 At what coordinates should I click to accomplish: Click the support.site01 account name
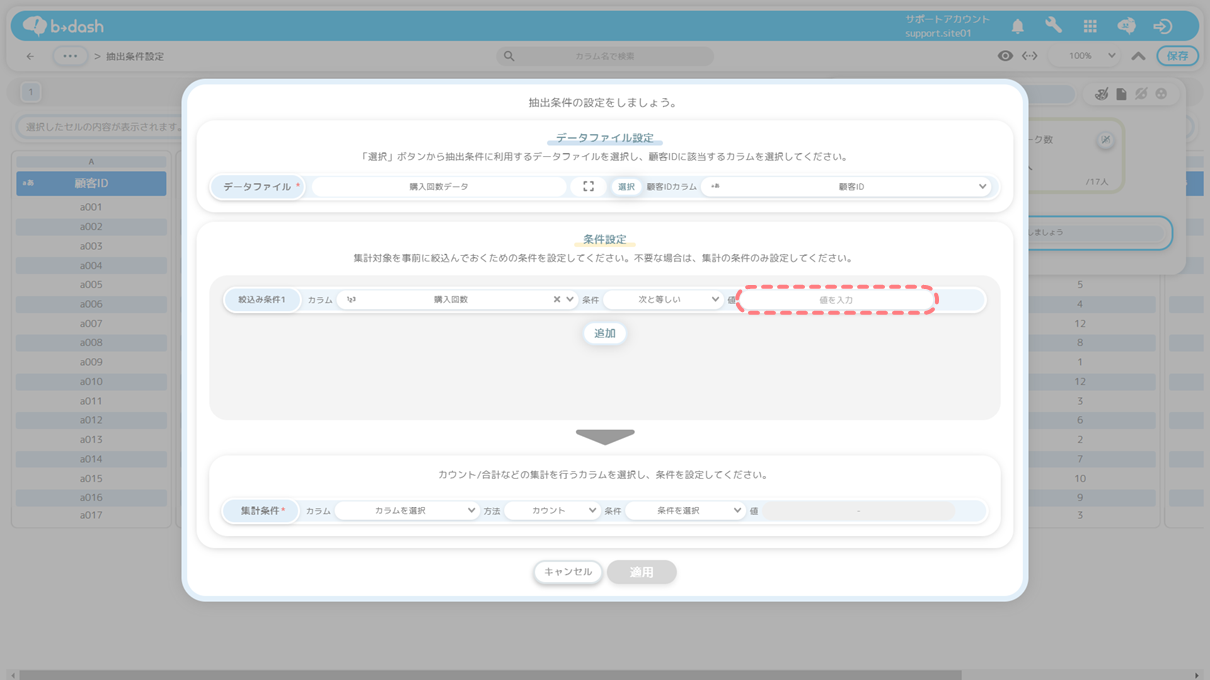[938, 34]
